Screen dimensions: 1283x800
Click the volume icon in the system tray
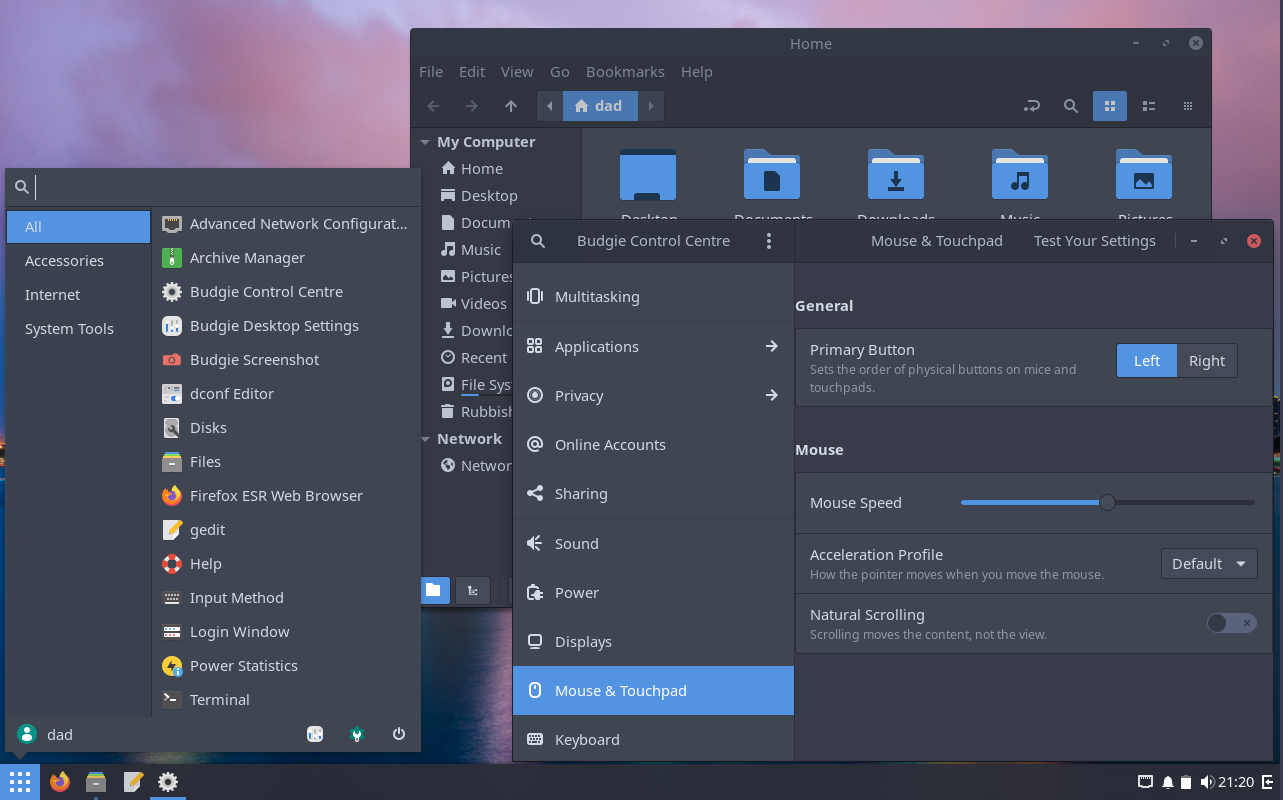(1207, 782)
